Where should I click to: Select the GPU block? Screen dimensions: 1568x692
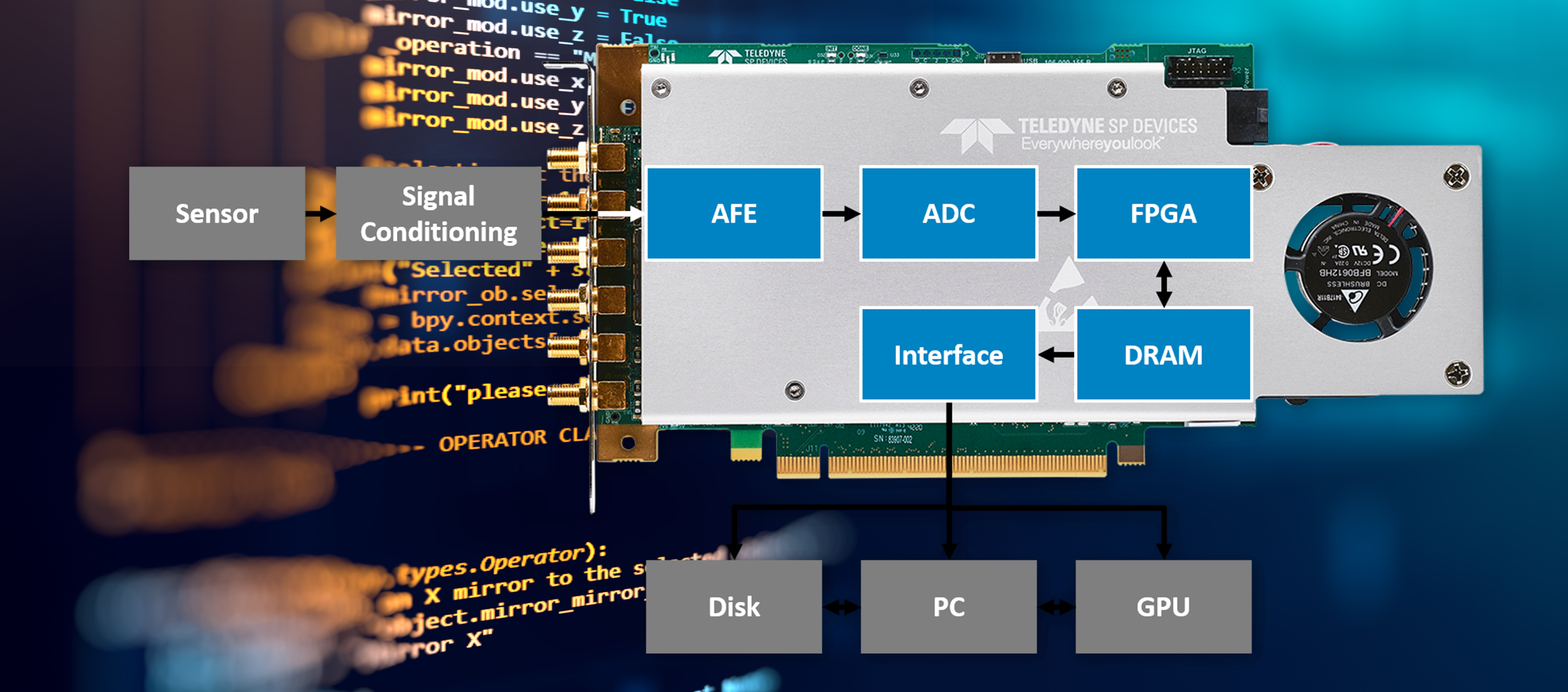click(1163, 607)
